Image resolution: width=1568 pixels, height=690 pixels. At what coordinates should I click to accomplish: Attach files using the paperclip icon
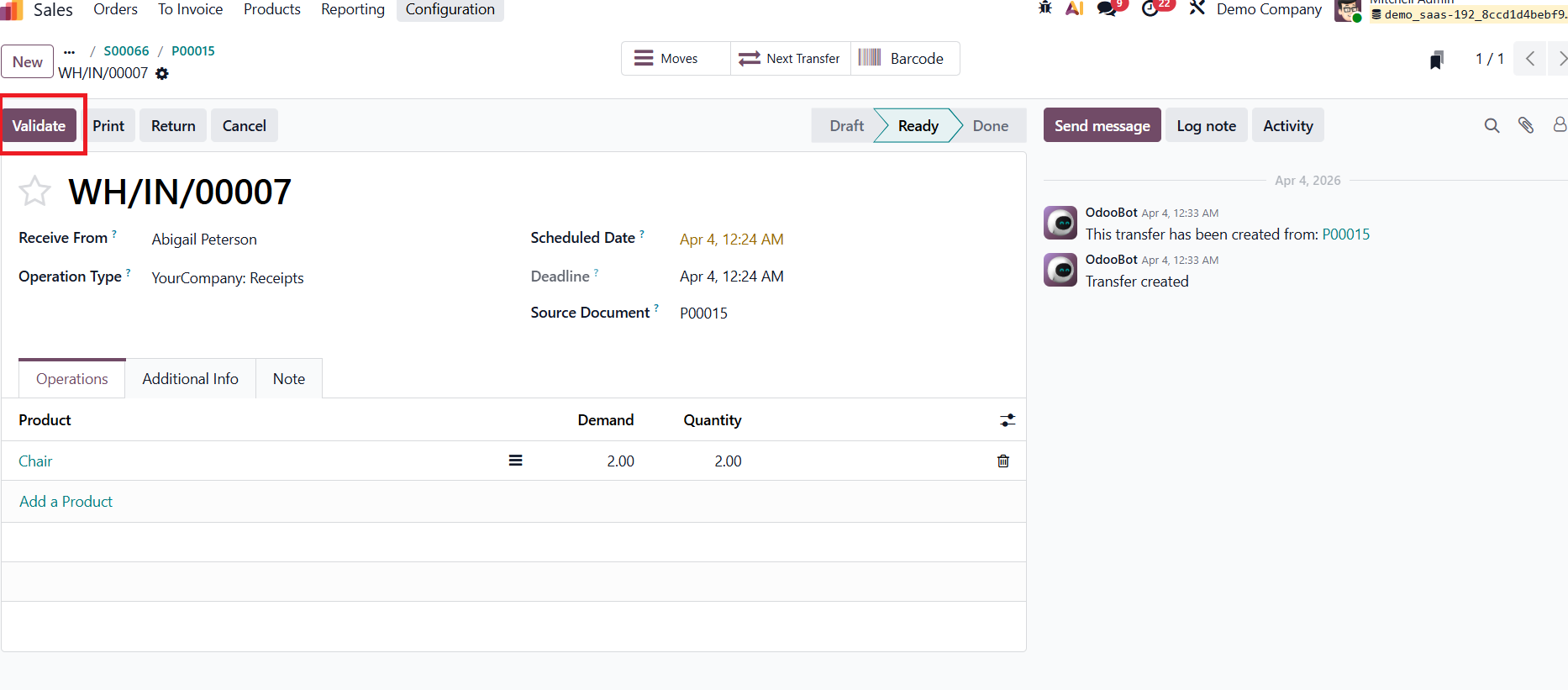(x=1525, y=126)
